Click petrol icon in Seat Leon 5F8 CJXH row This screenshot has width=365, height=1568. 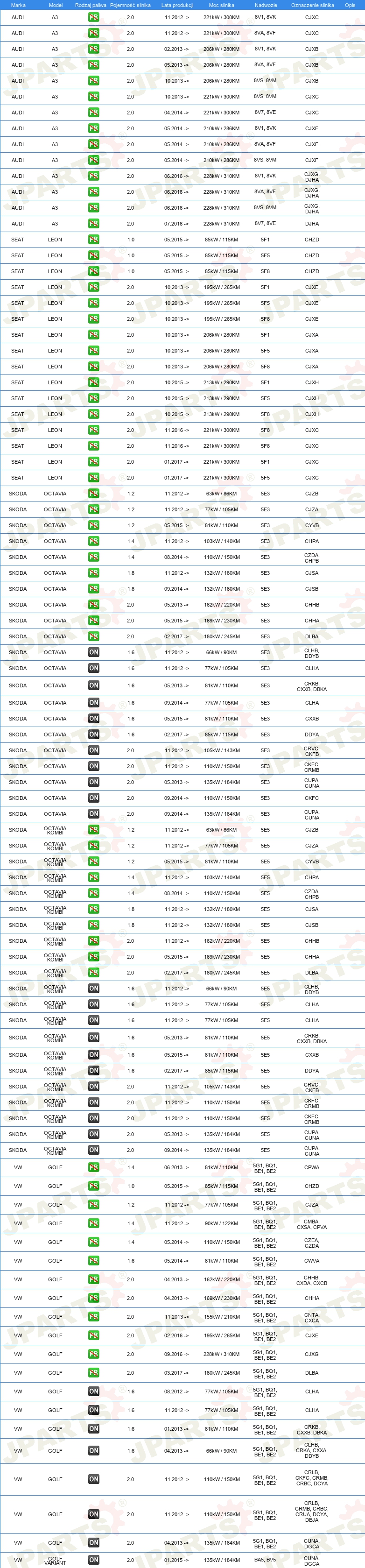click(x=94, y=414)
